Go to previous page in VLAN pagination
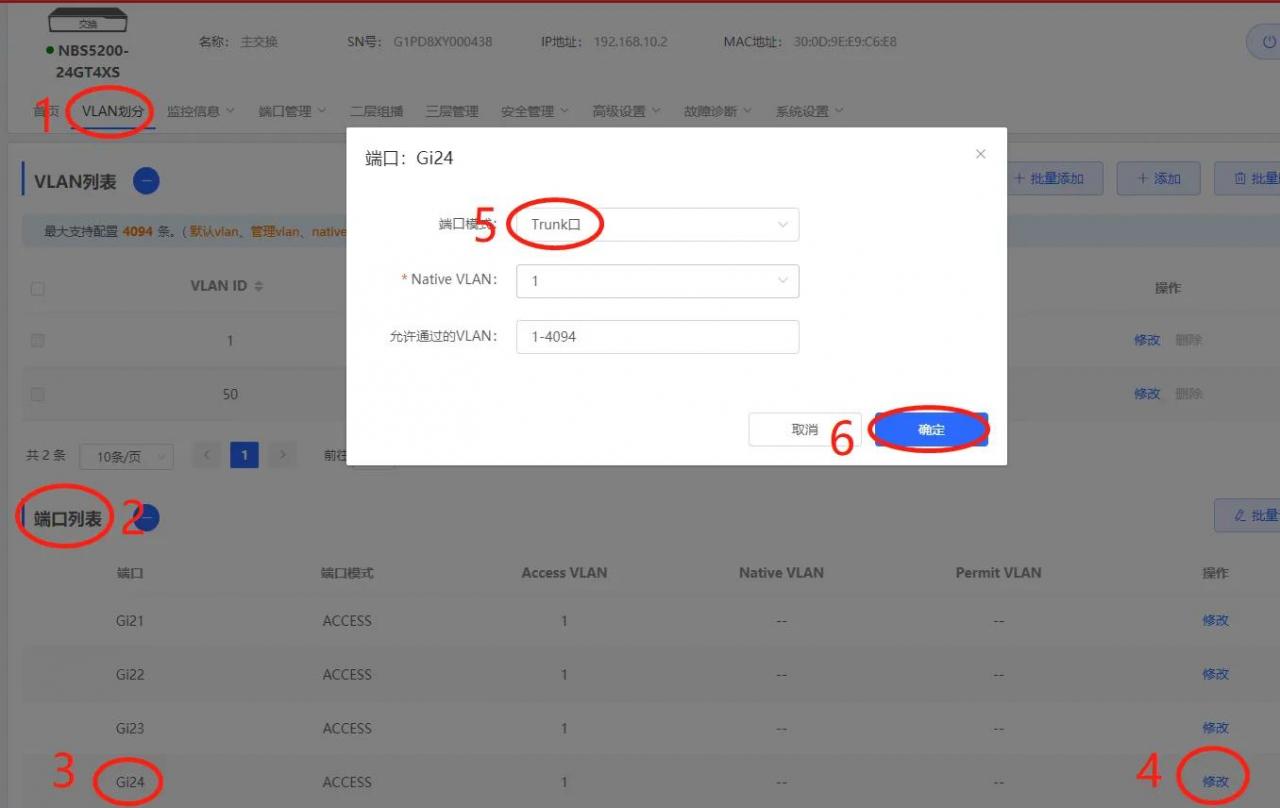The width and height of the screenshot is (1280, 808). click(207, 456)
